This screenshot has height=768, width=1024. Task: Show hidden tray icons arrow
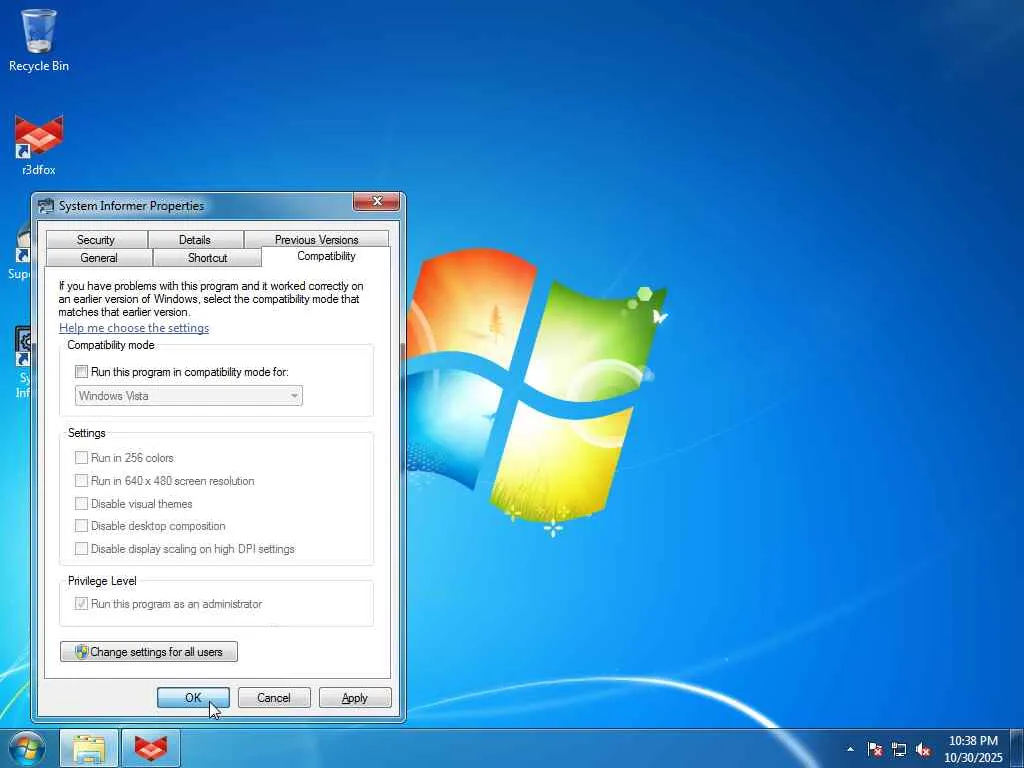[x=850, y=749]
